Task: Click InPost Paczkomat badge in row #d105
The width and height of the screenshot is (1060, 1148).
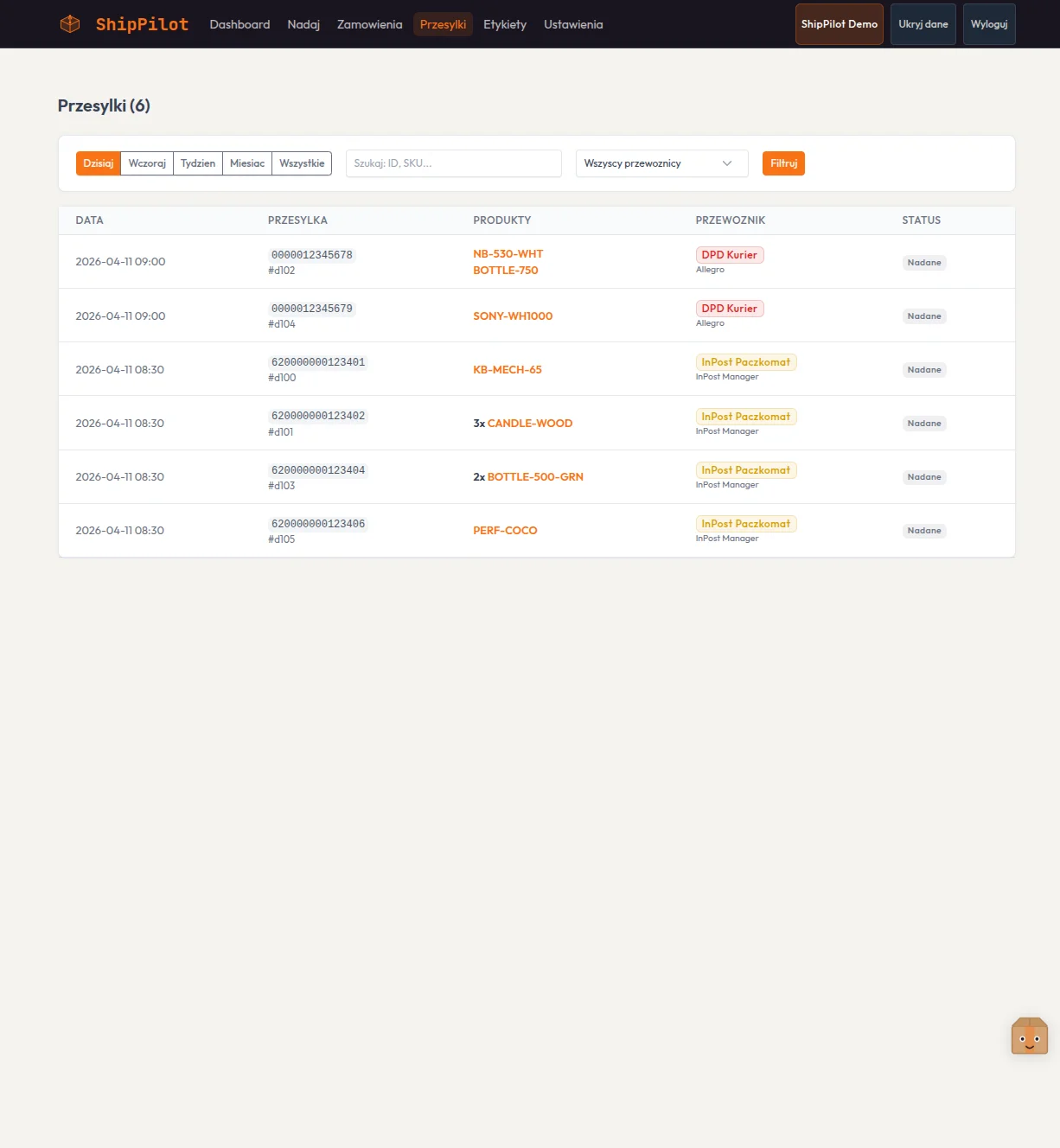Action: [746, 524]
